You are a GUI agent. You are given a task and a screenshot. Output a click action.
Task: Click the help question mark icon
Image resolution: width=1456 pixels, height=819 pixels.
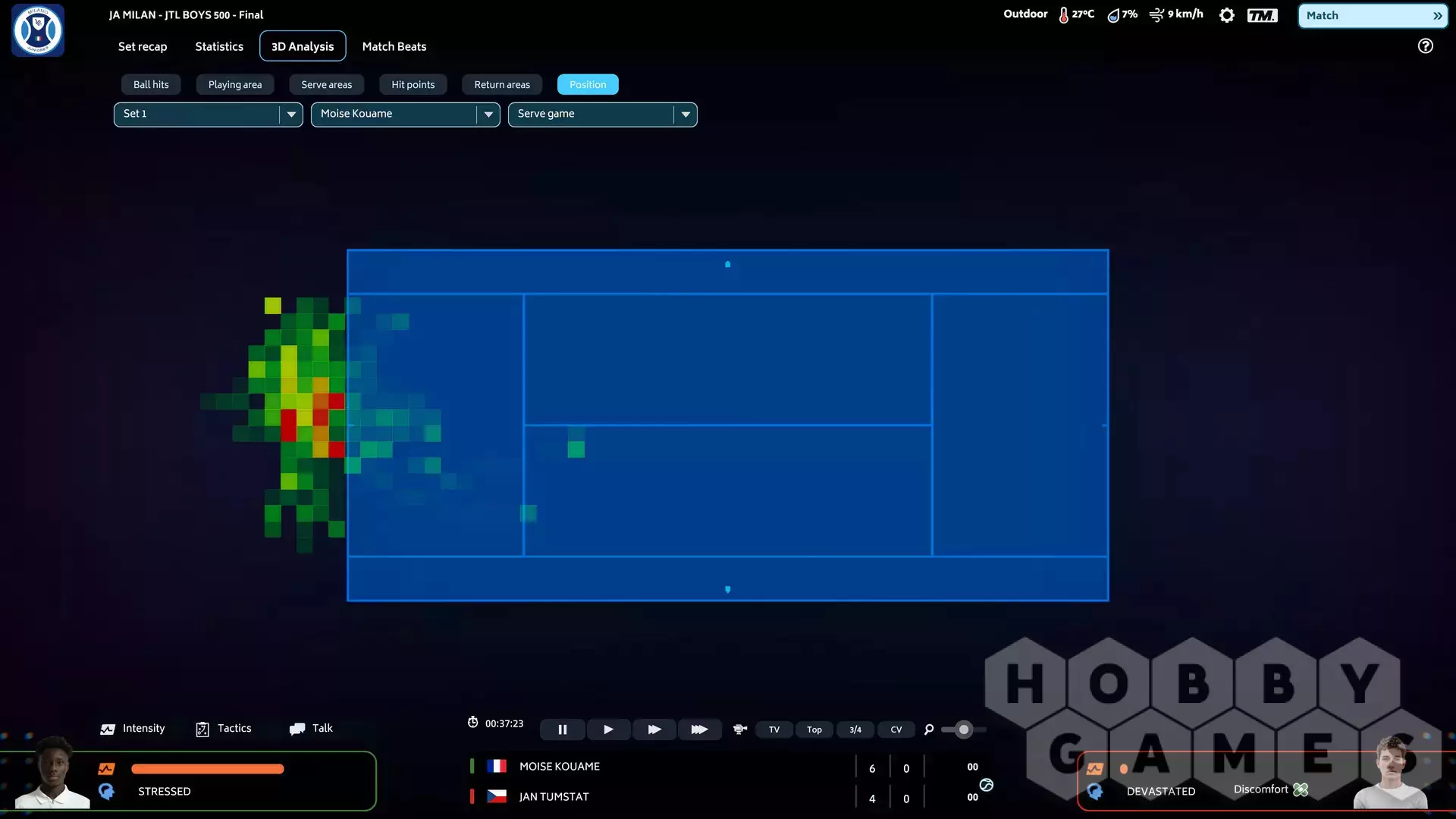click(x=1425, y=46)
